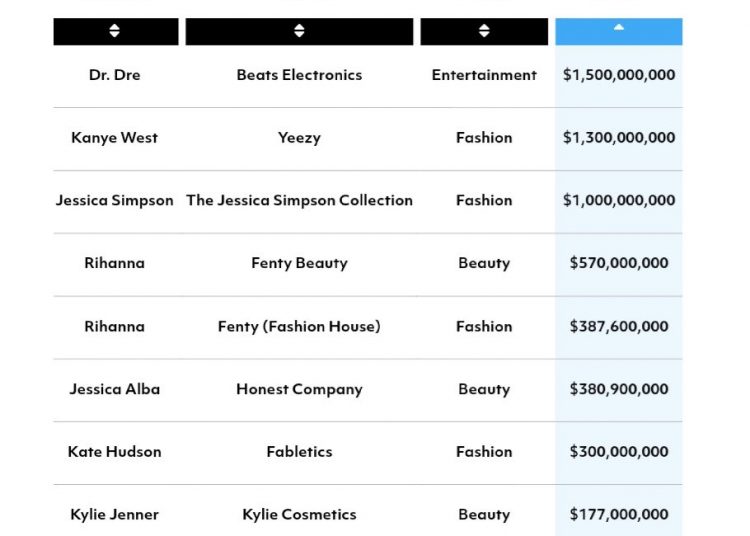Click the $1,500,000,000 value cell

[619, 75]
